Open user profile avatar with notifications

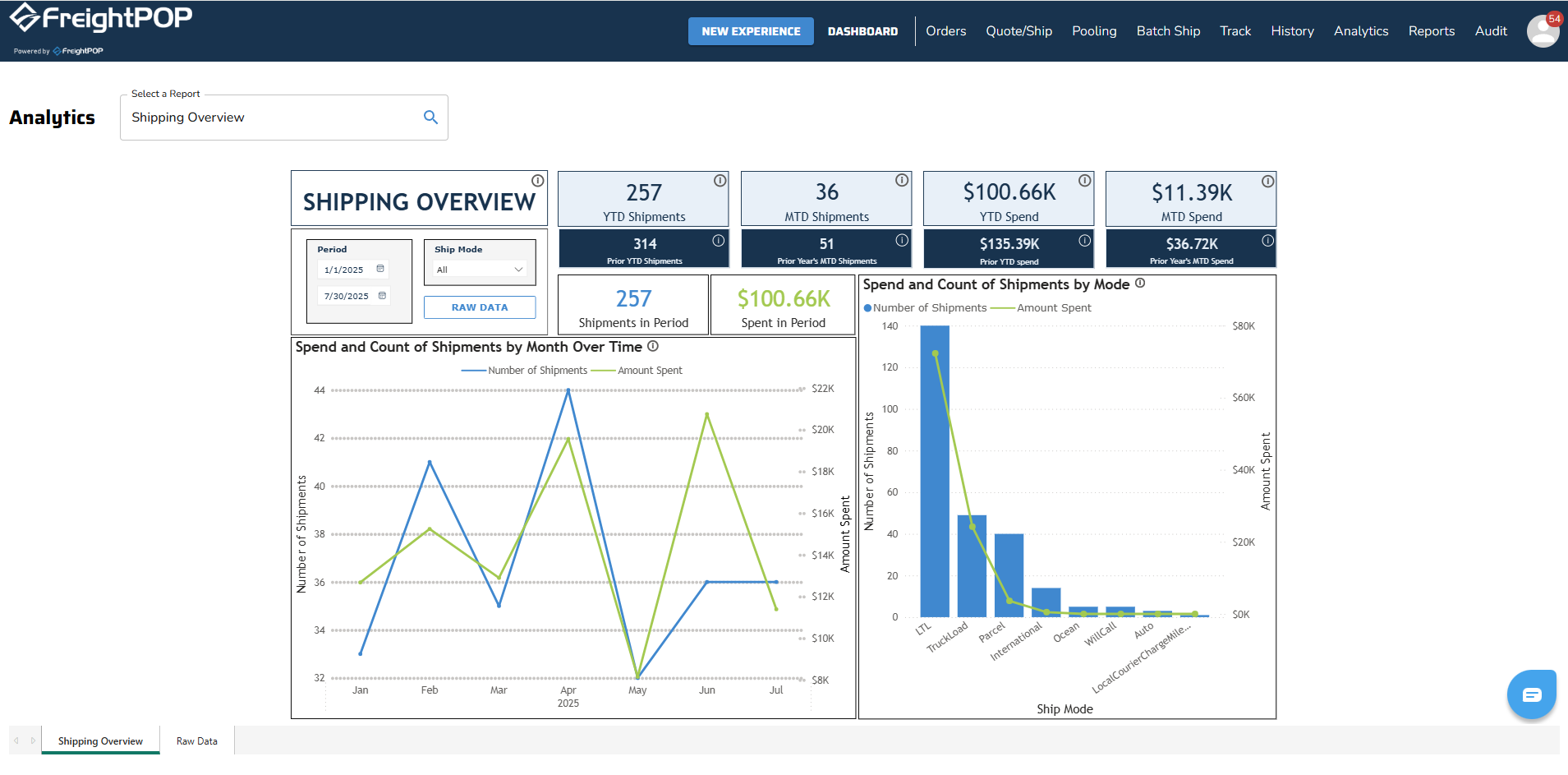pyautogui.click(x=1542, y=31)
